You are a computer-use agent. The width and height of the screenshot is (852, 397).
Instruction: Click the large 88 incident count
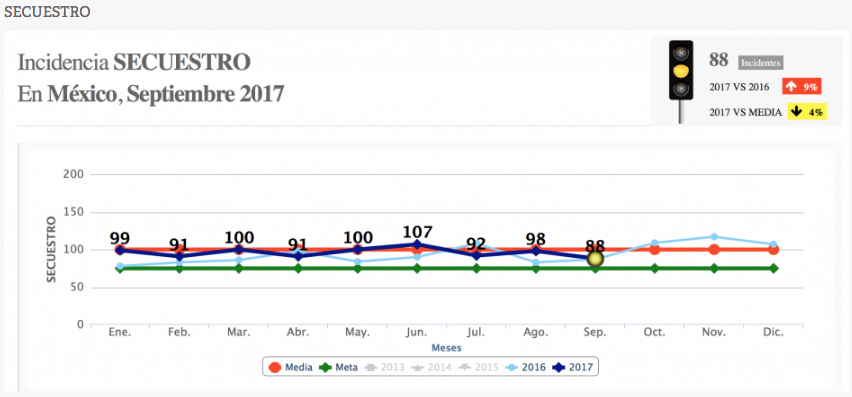pos(718,60)
